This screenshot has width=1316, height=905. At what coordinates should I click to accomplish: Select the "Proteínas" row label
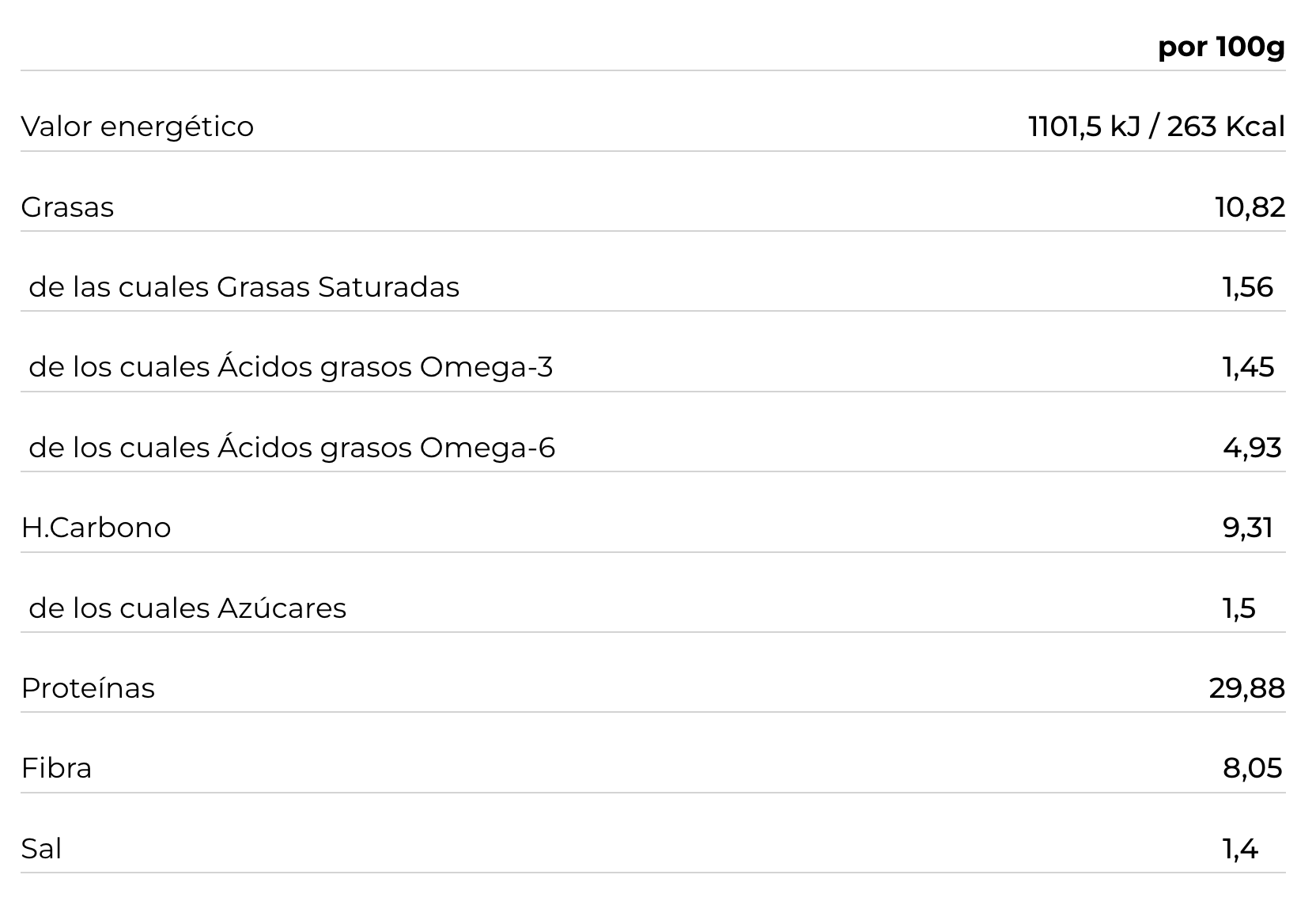pos(88,688)
